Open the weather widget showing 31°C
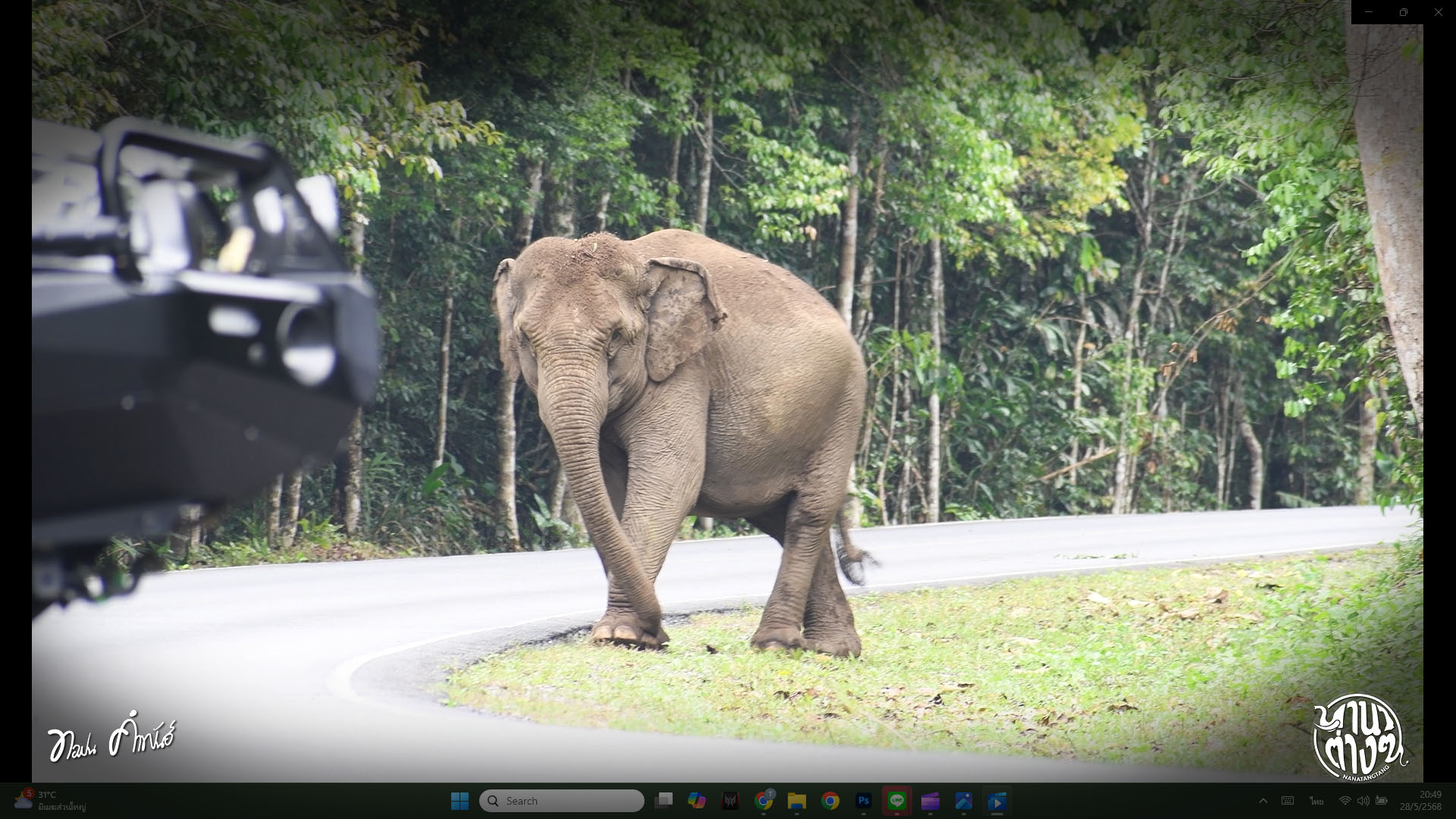Viewport: 1456px width, 819px height. coord(50,801)
